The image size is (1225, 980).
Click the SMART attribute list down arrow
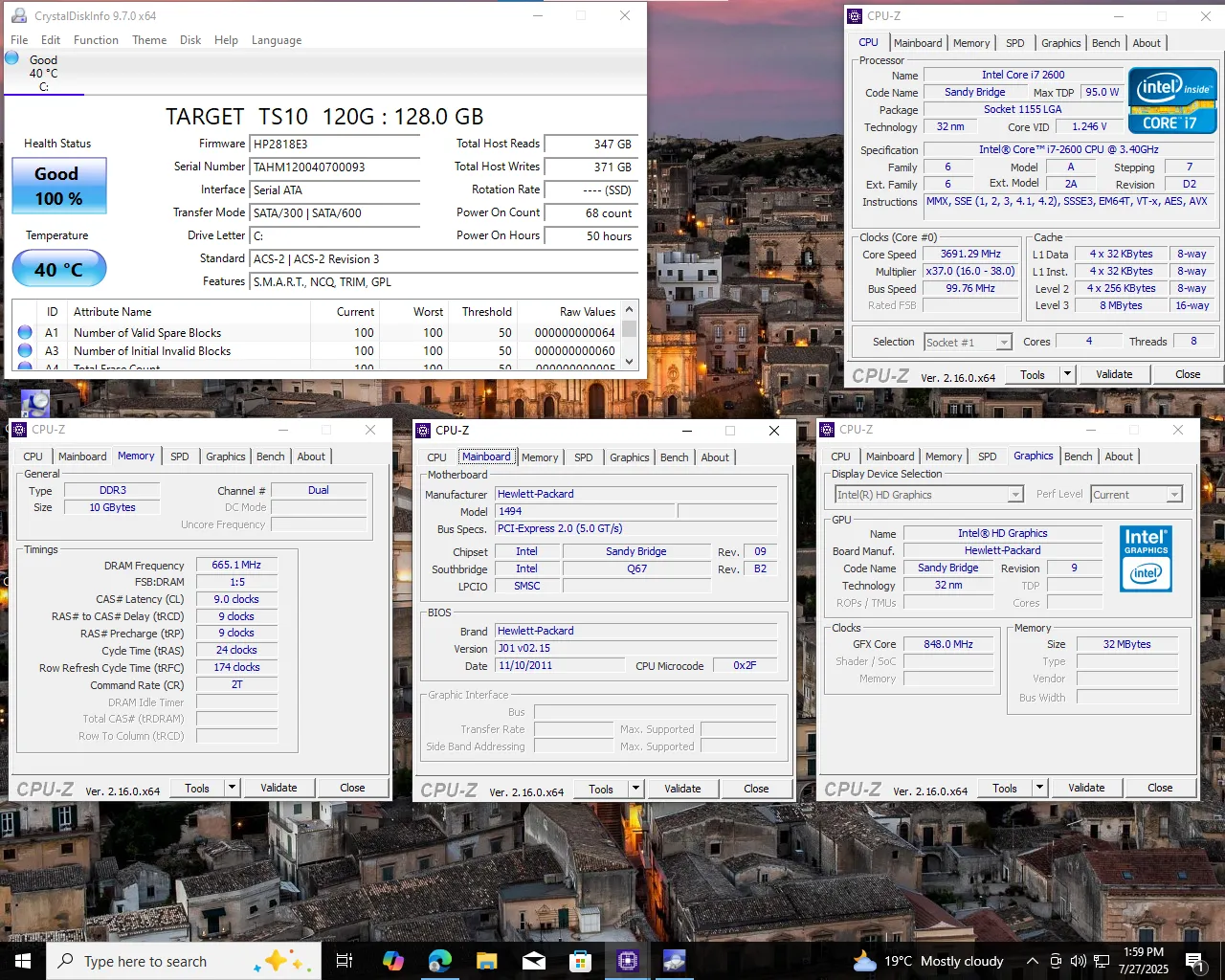click(x=629, y=361)
